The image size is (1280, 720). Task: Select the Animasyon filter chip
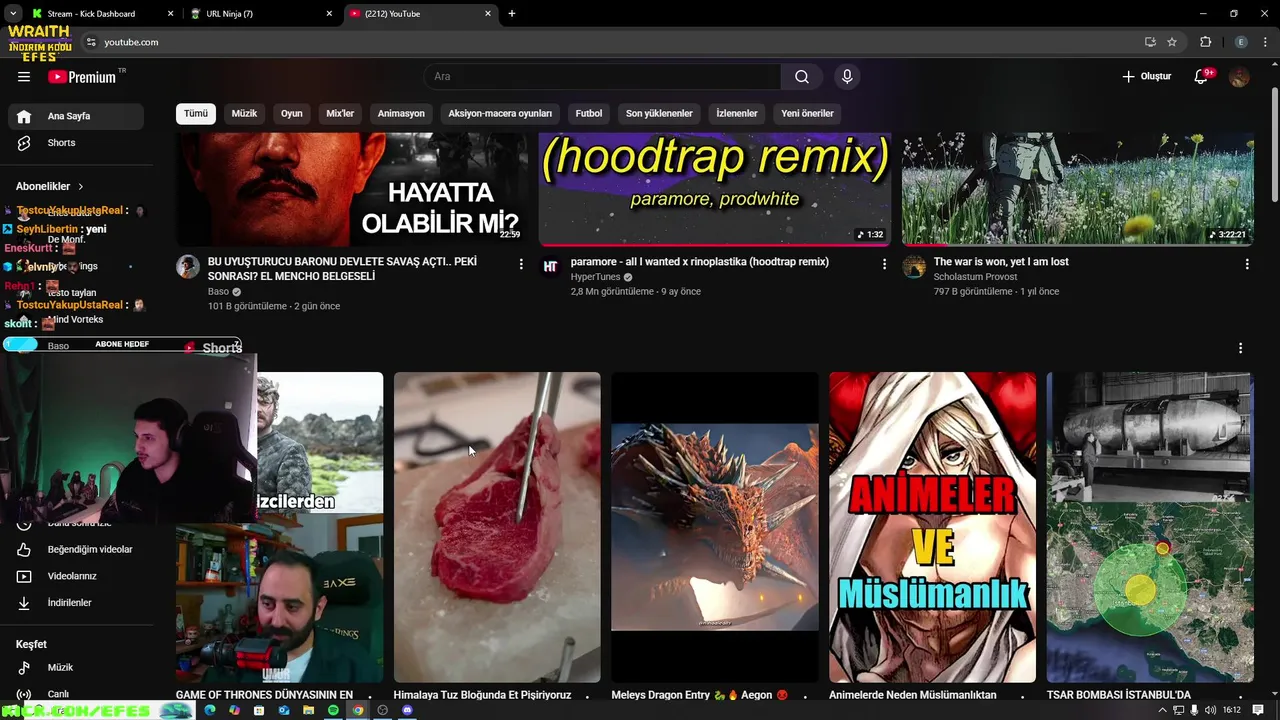401,113
